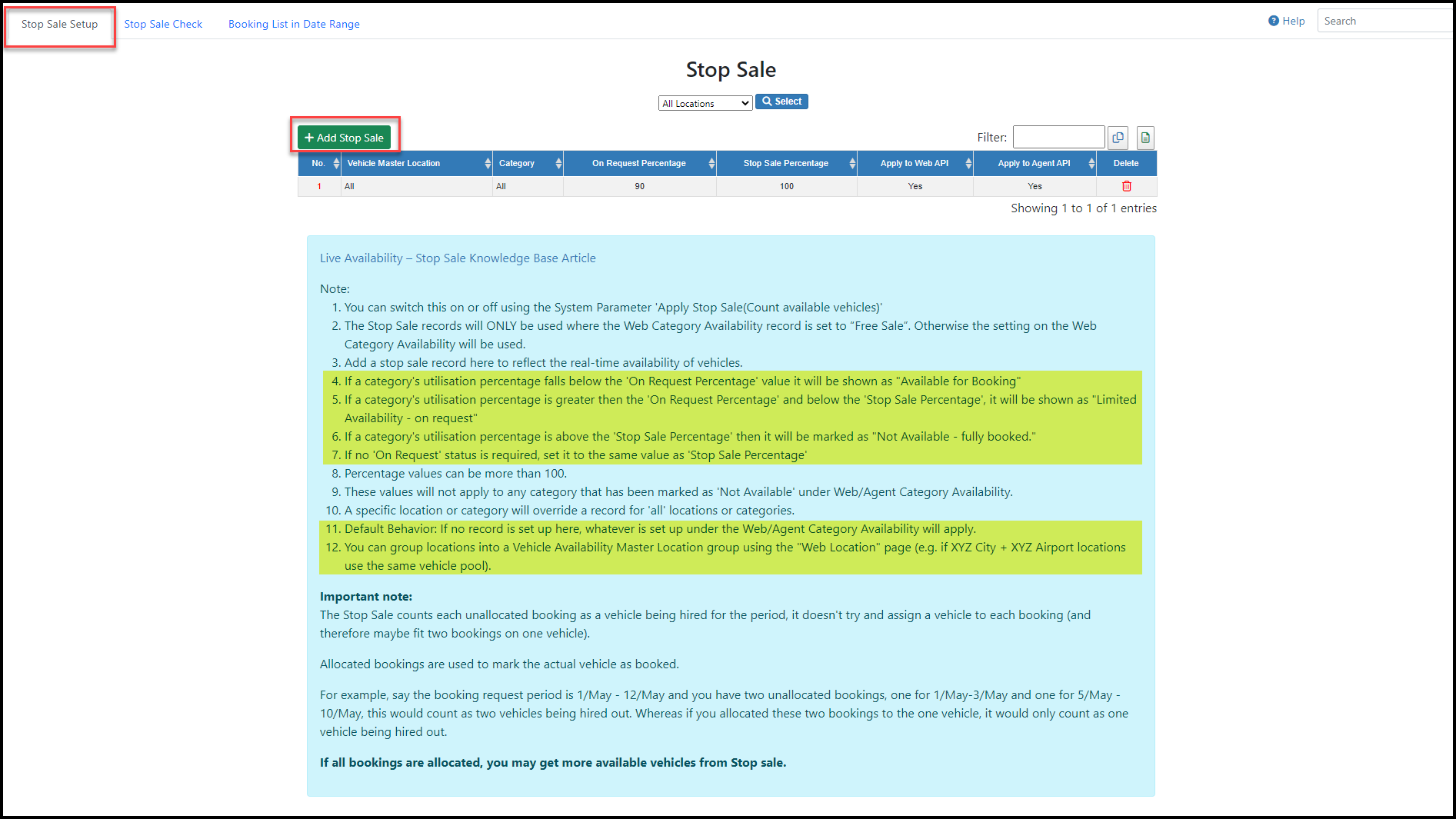Select row number 1 cell
The image size is (1456, 819).
click(x=319, y=186)
